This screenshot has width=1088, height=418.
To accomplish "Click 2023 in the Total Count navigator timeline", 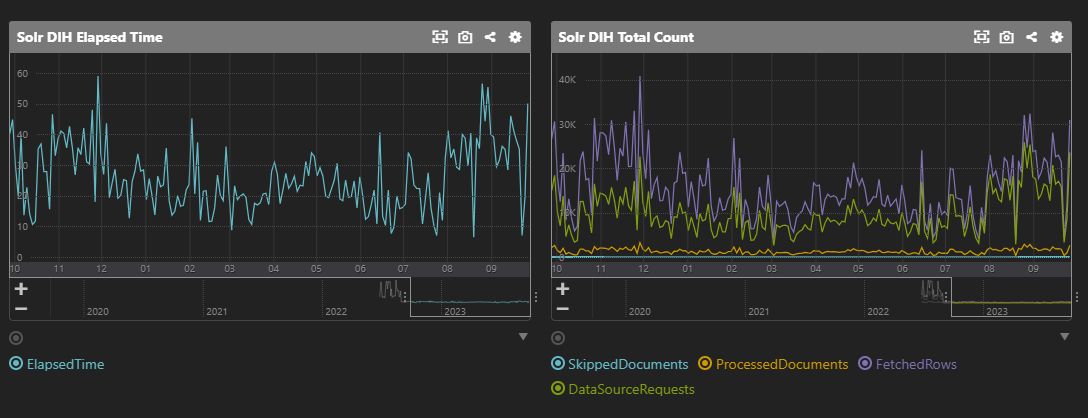I will (x=996, y=312).
